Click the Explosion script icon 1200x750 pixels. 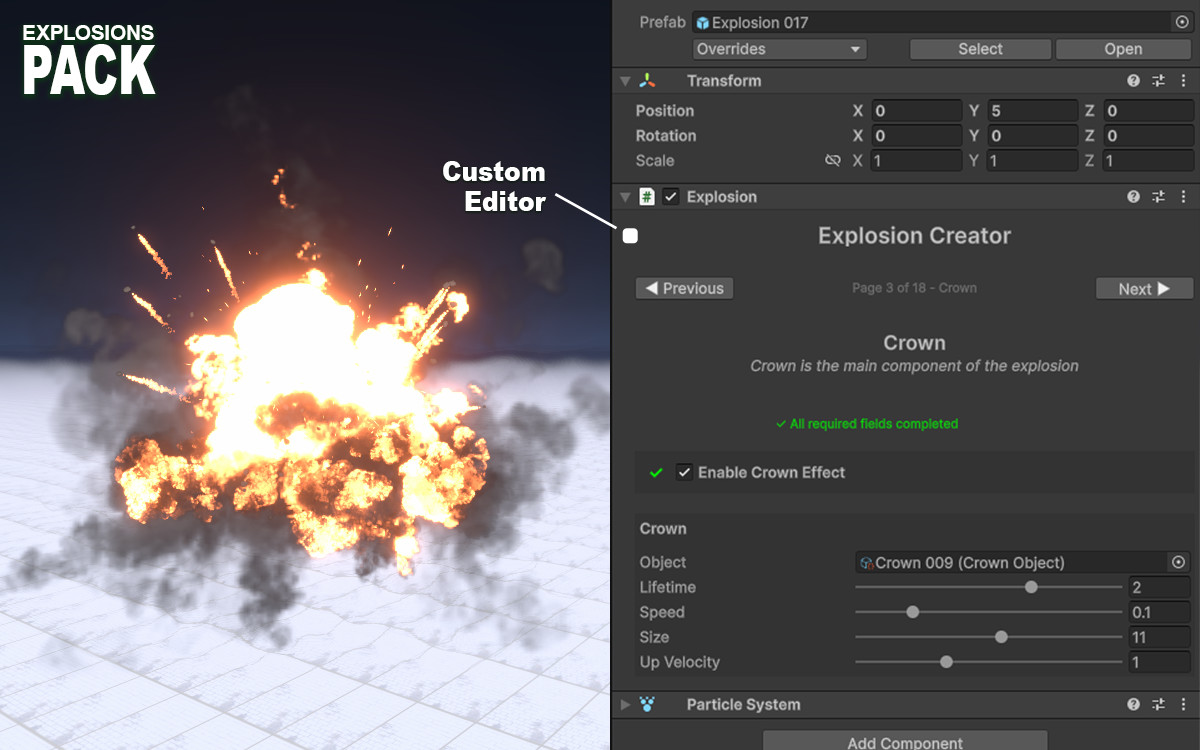pyautogui.click(x=645, y=196)
